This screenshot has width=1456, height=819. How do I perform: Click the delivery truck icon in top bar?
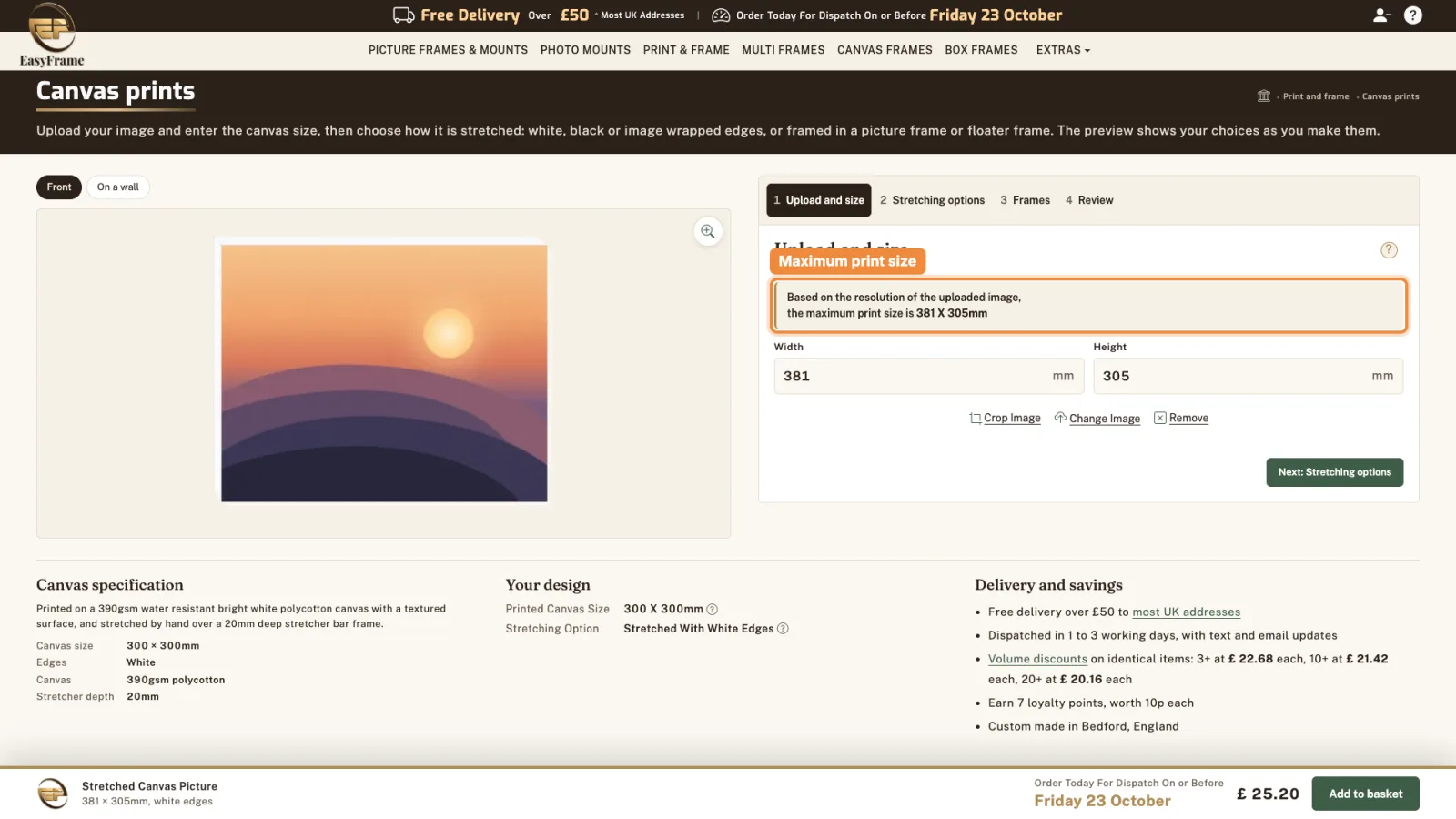[404, 15]
